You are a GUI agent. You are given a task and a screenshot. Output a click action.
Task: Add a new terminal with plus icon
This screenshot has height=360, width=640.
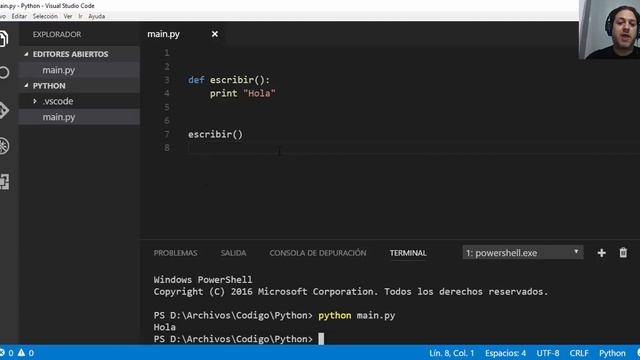coord(601,253)
